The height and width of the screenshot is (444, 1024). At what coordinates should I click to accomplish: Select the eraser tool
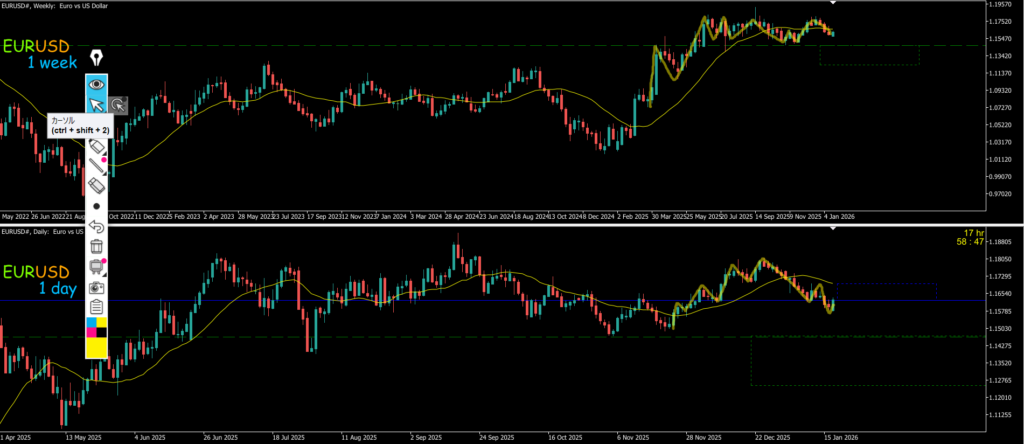click(97, 186)
